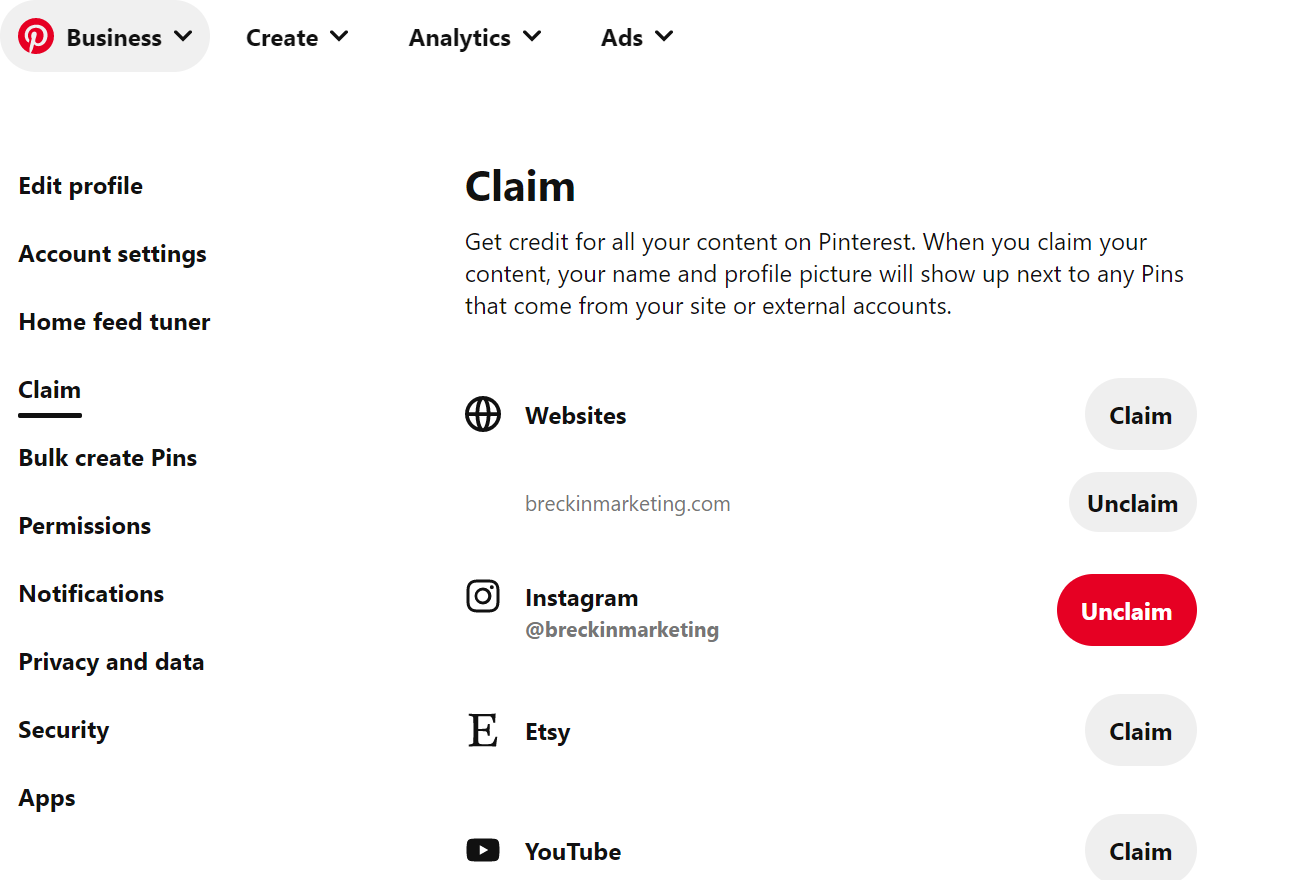This screenshot has width=1308, height=880.
Task: Claim the Etsy account
Action: (x=1140, y=731)
